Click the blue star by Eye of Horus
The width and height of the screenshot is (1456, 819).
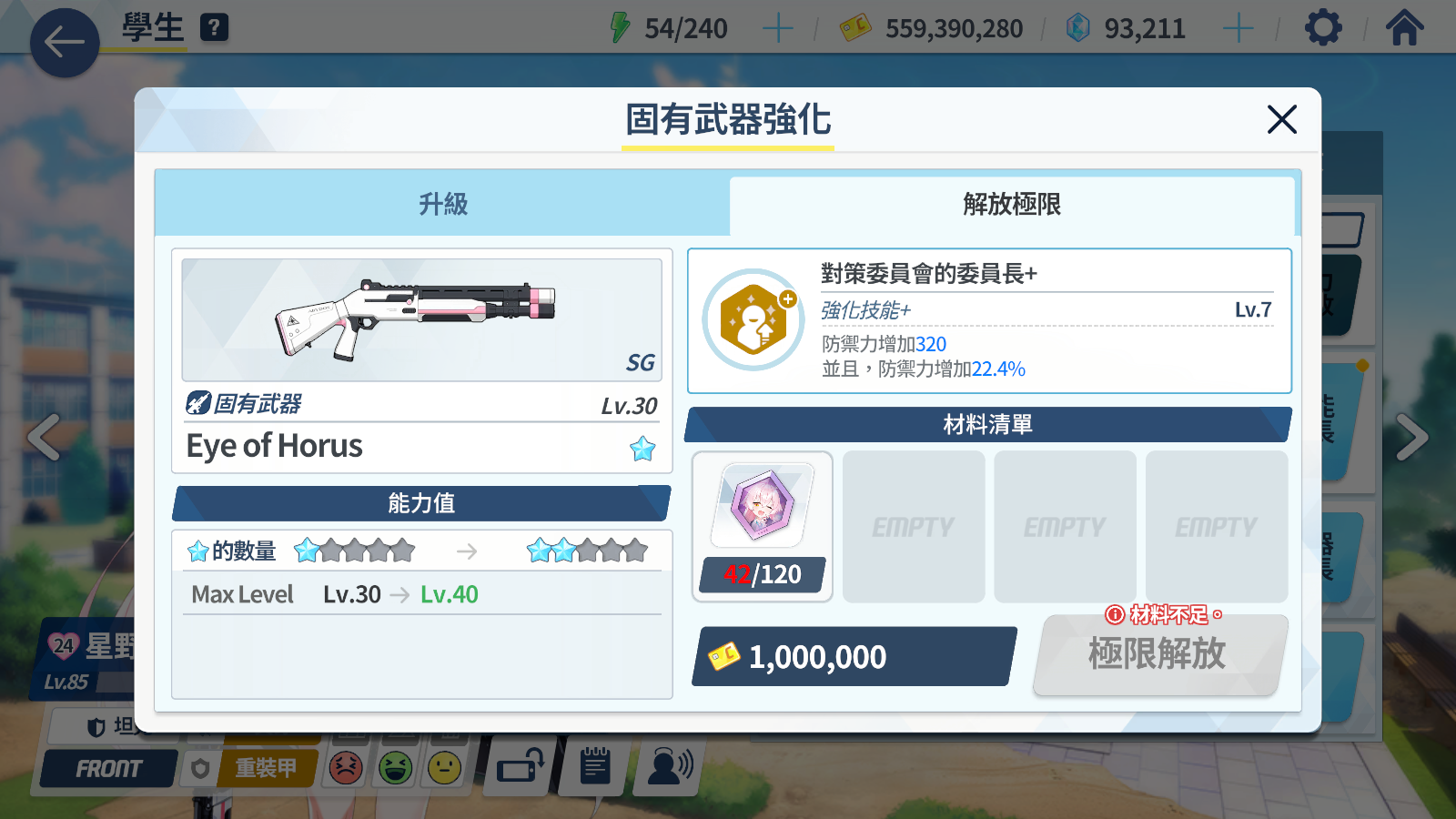(642, 449)
